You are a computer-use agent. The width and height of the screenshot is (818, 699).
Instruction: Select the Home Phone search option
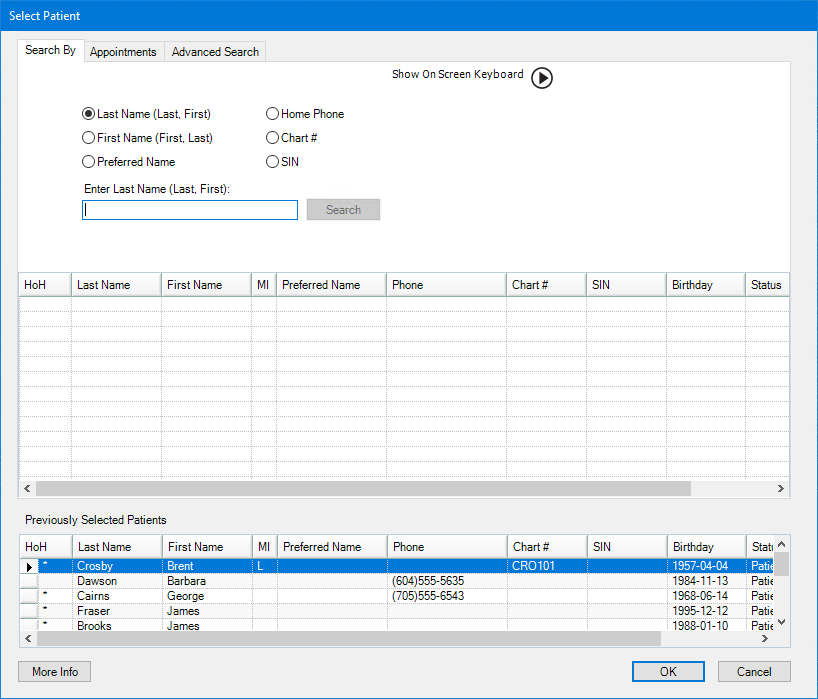[273, 114]
